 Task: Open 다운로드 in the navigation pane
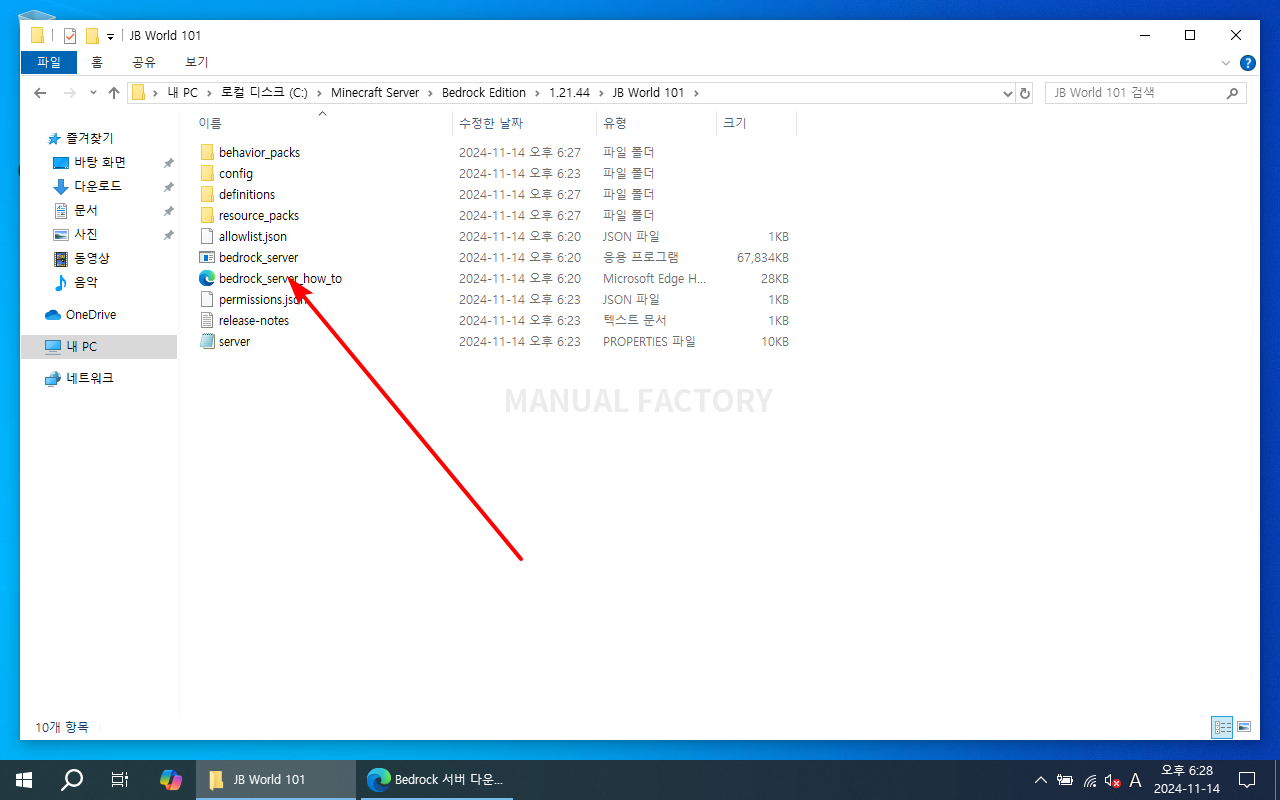[x=98, y=186]
